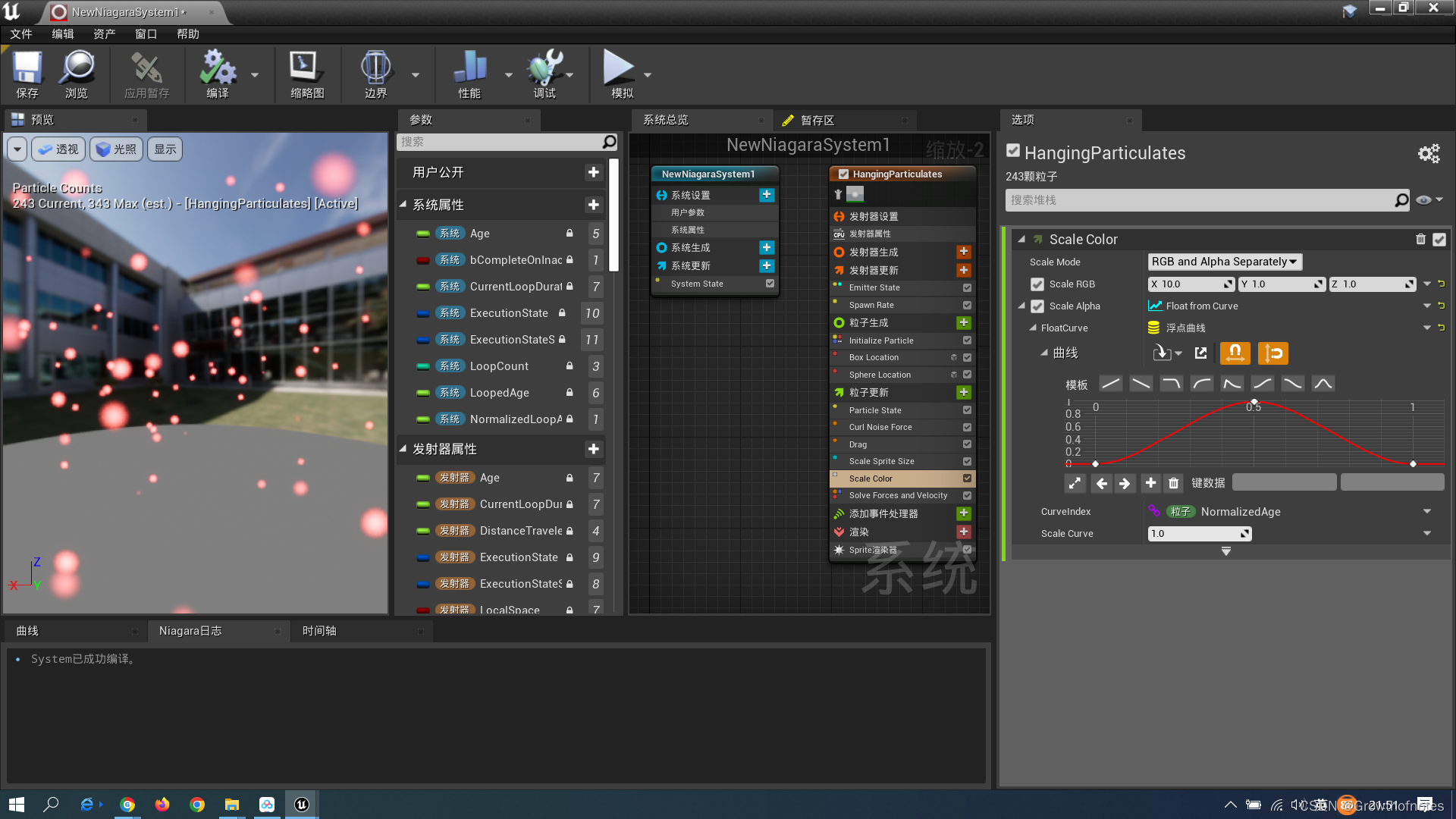1456x819 pixels.
Task: Toggle the Curl Noise Force module checkbox
Action: [967, 427]
